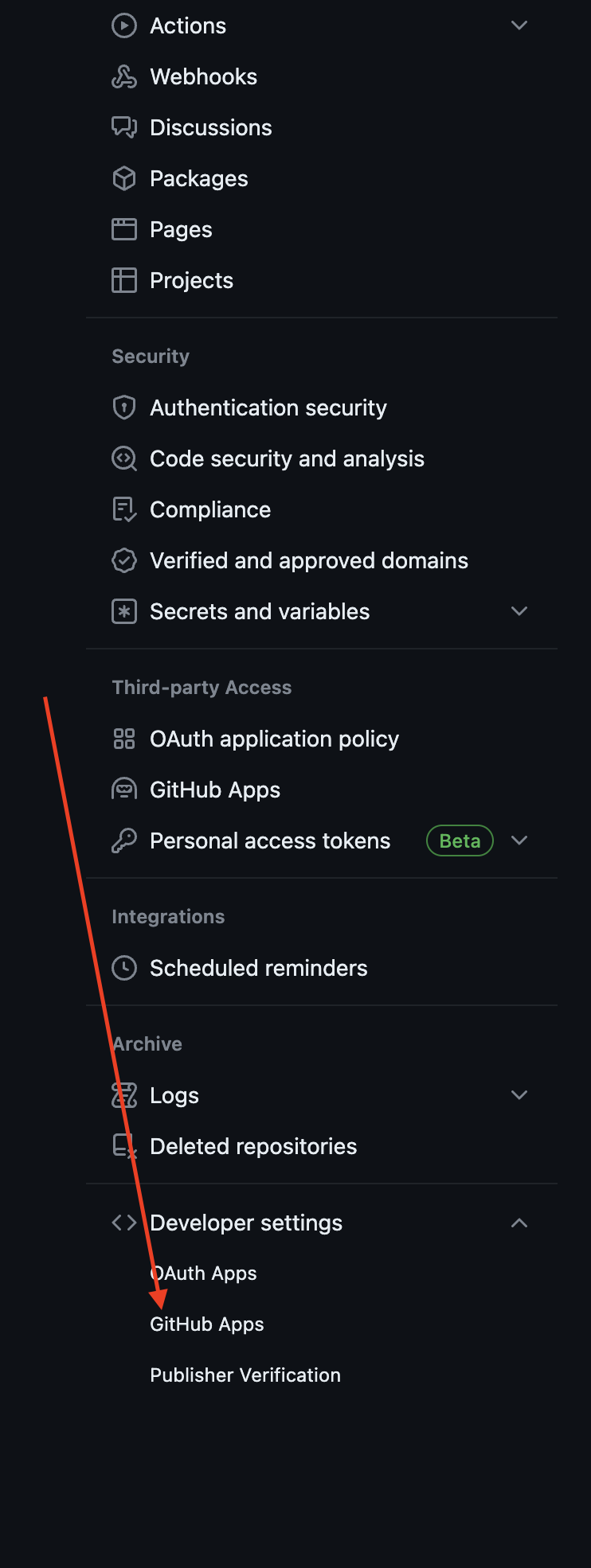The image size is (591, 1568).
Task: Click the Scheduled reminders clock icon
Action: pos(124,968)
